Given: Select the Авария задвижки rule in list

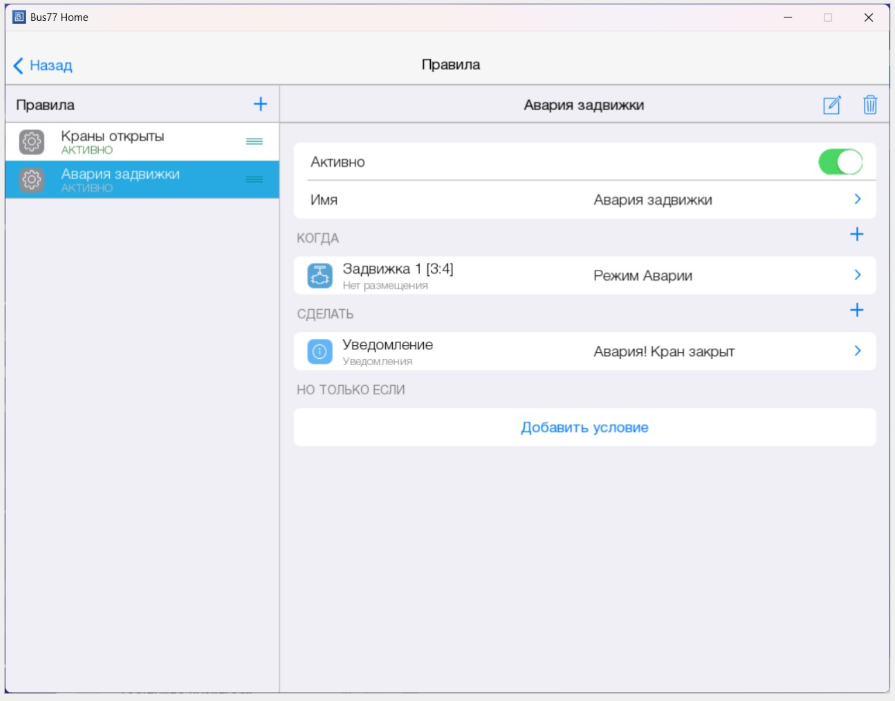Looking at the screenshot, I should [142, 179].
